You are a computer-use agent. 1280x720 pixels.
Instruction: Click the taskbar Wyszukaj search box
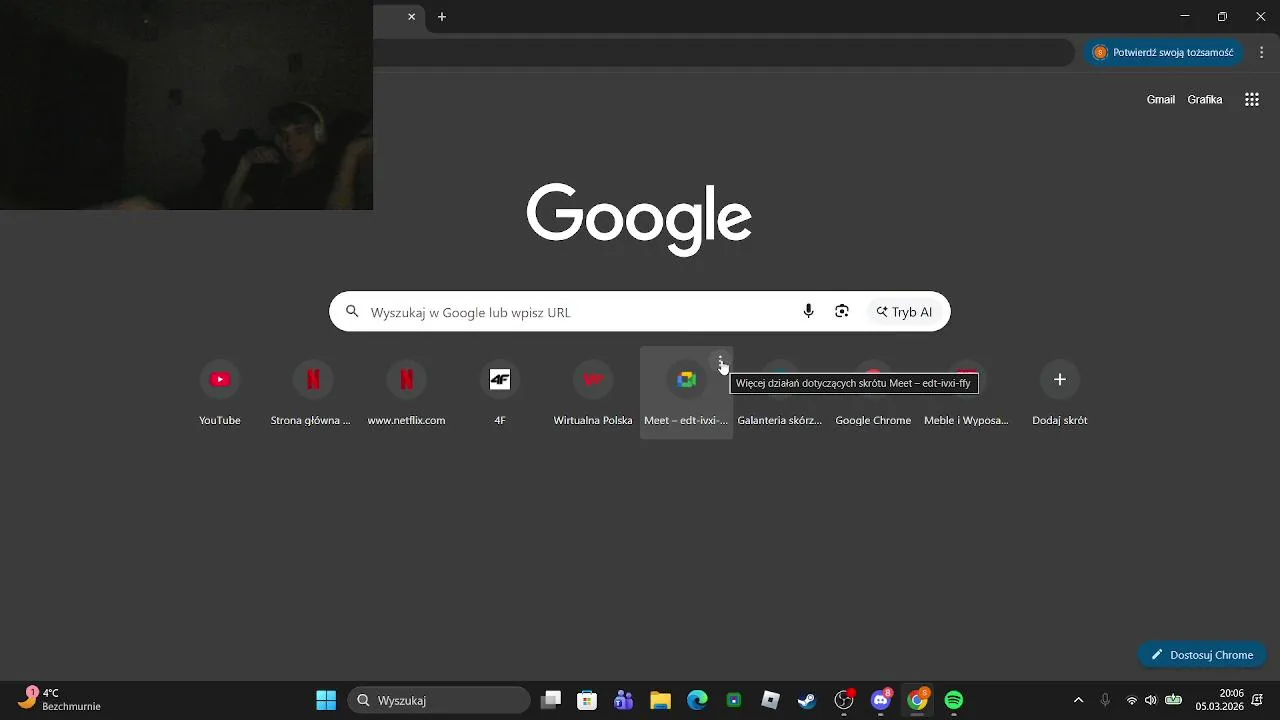pyautogui.click(x=439, y=700)
